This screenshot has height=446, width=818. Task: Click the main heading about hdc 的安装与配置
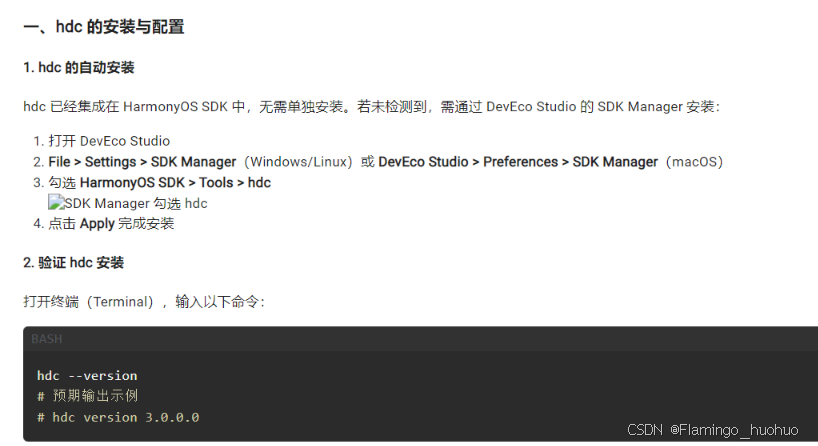coord(104,27)
